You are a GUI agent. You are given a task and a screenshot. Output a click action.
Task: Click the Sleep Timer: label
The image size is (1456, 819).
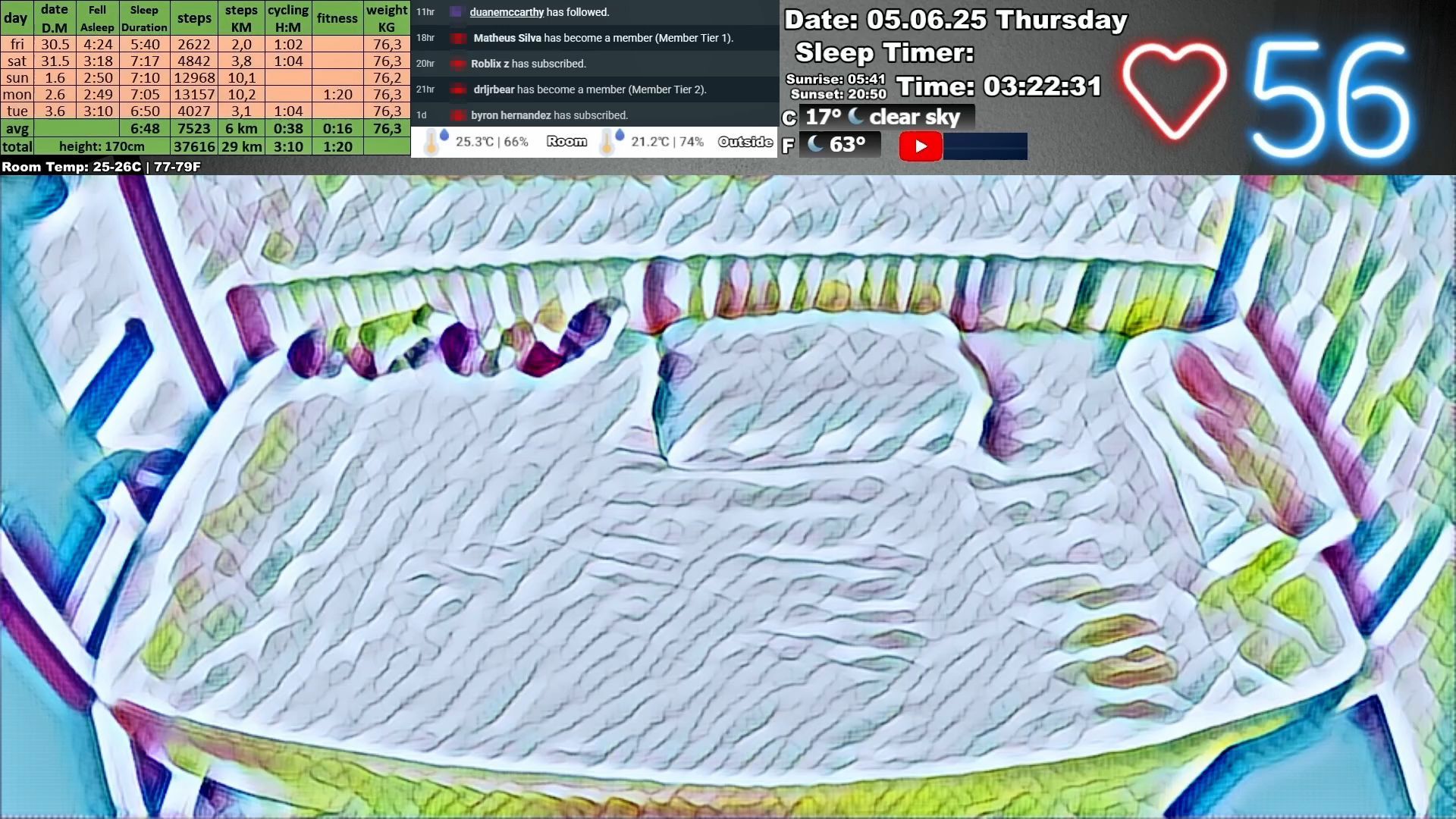click(884, 53)
